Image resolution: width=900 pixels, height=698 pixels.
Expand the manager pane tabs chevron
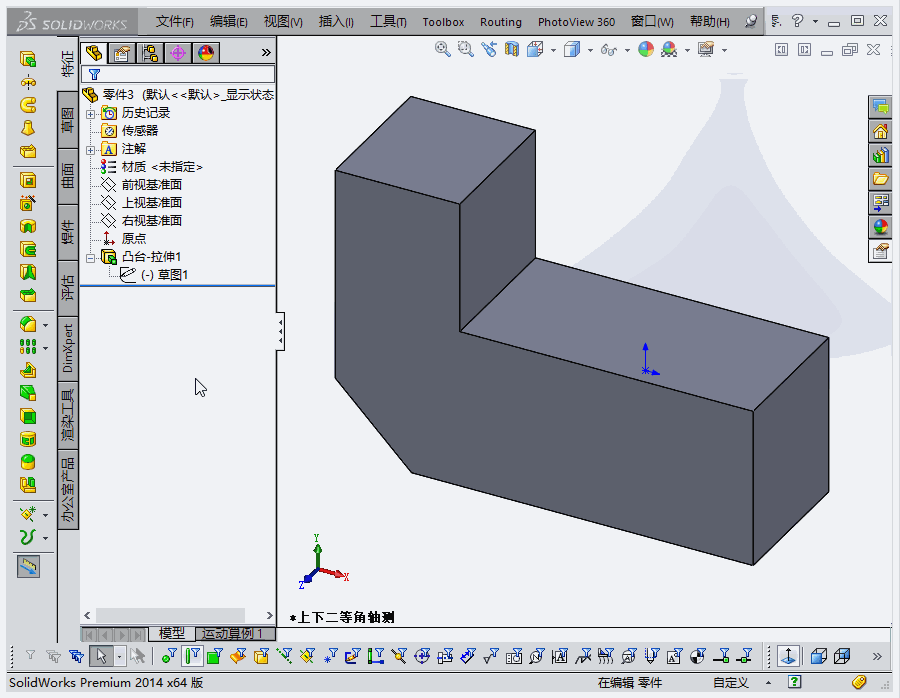click(266, 53)
